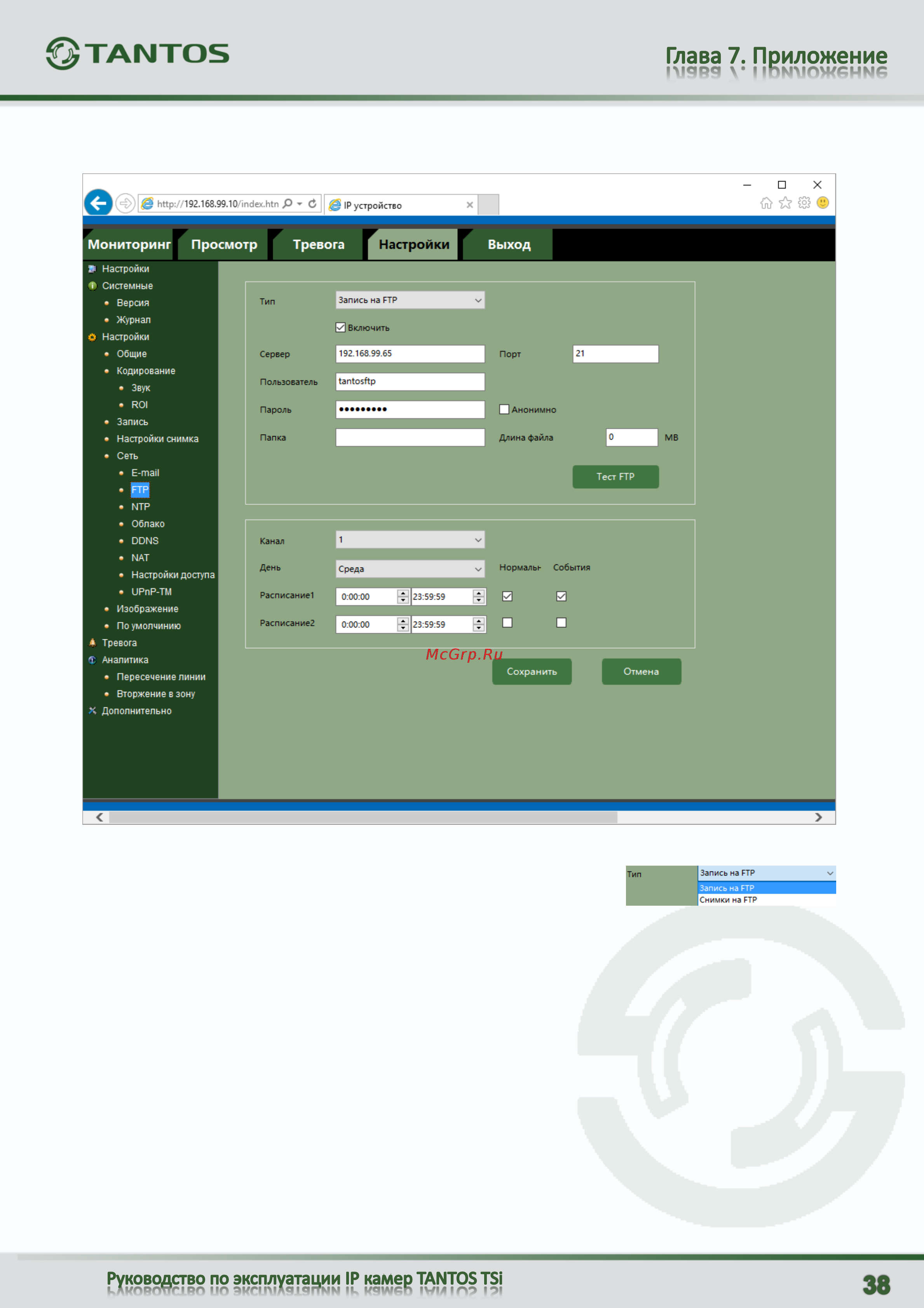Image resolution: width=924 pixels, height=1308 pixels.
Task: Switch to the Тревога tab
Action: (x=318, y=244)
